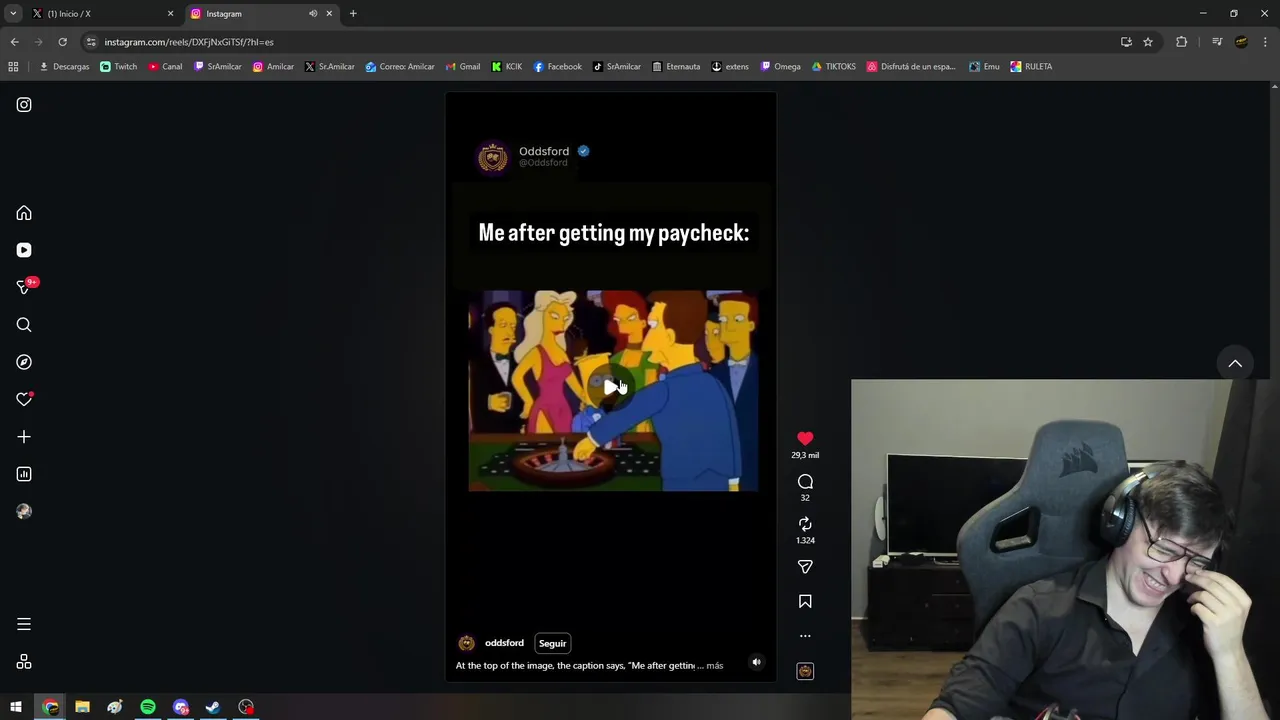1280x720 pixels.
Task: Open oddsford username link under reel
Action: pos(504,643)
